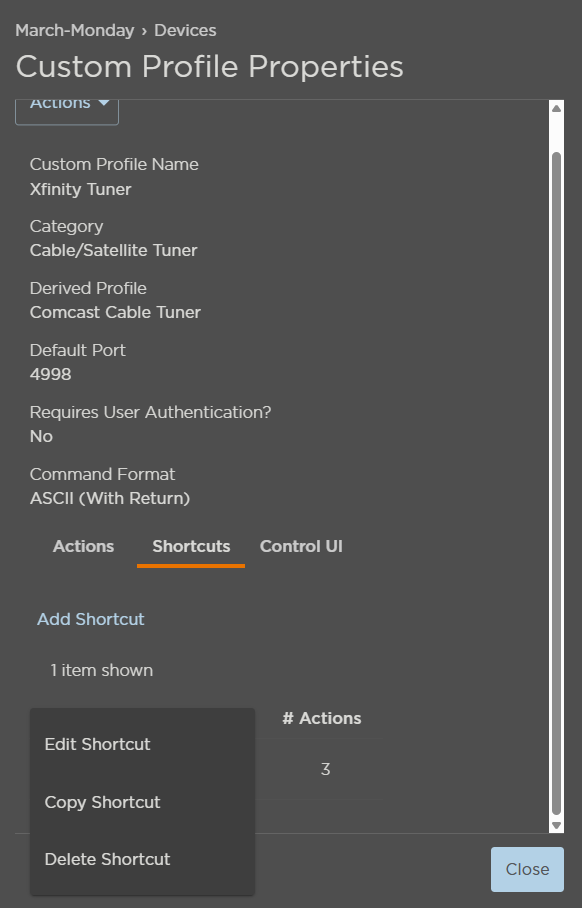The image size is (582, 908).
Task: Close the Custom Profile Properties dialog
Action: (x=527, y=869)
